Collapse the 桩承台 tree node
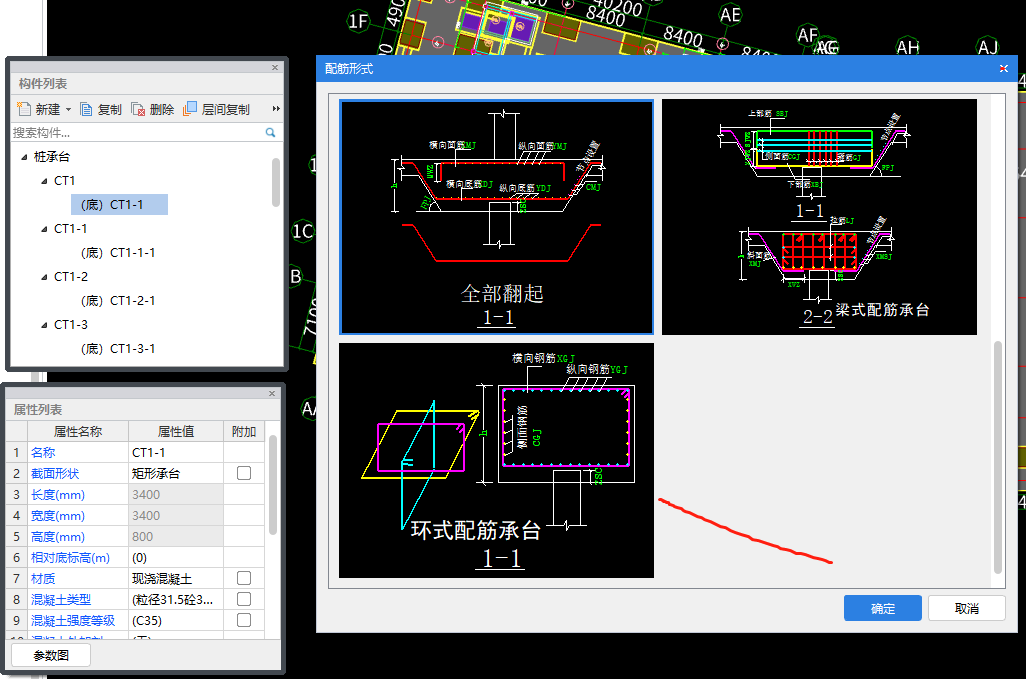This screenshot has width=1026, height=679. (x=24, y=157)
